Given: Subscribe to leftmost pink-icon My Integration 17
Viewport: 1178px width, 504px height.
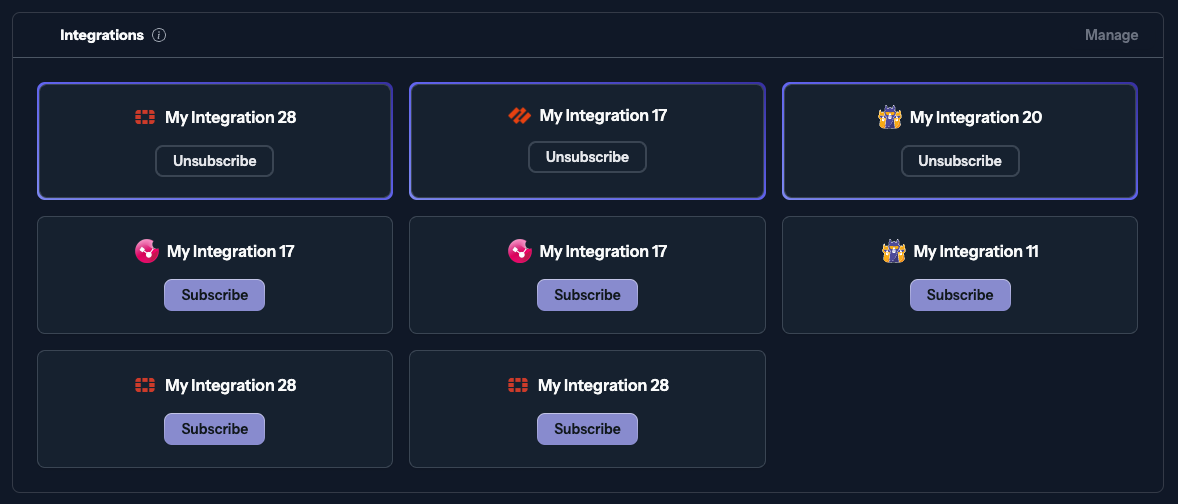Looking at the screenshot, I should (x=214, y=295).
